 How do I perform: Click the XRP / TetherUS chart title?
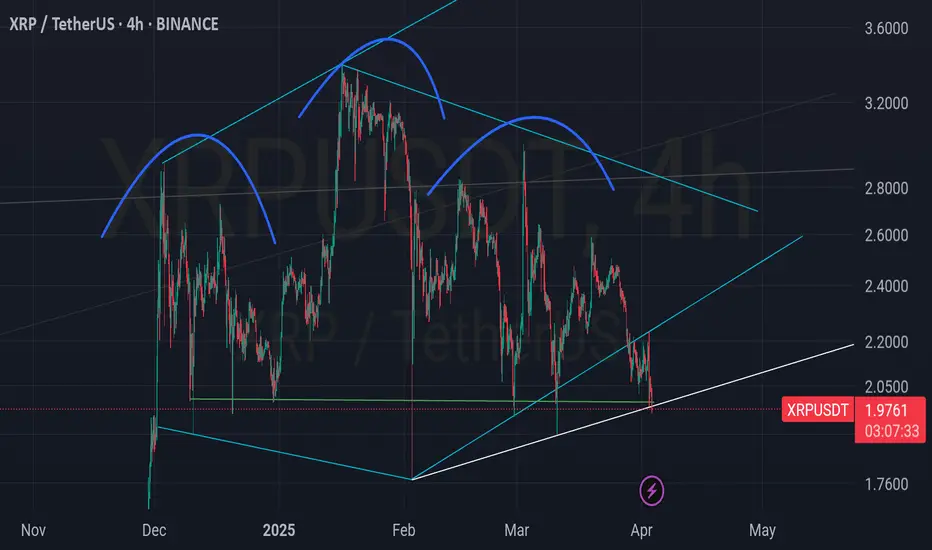point(114,24)
